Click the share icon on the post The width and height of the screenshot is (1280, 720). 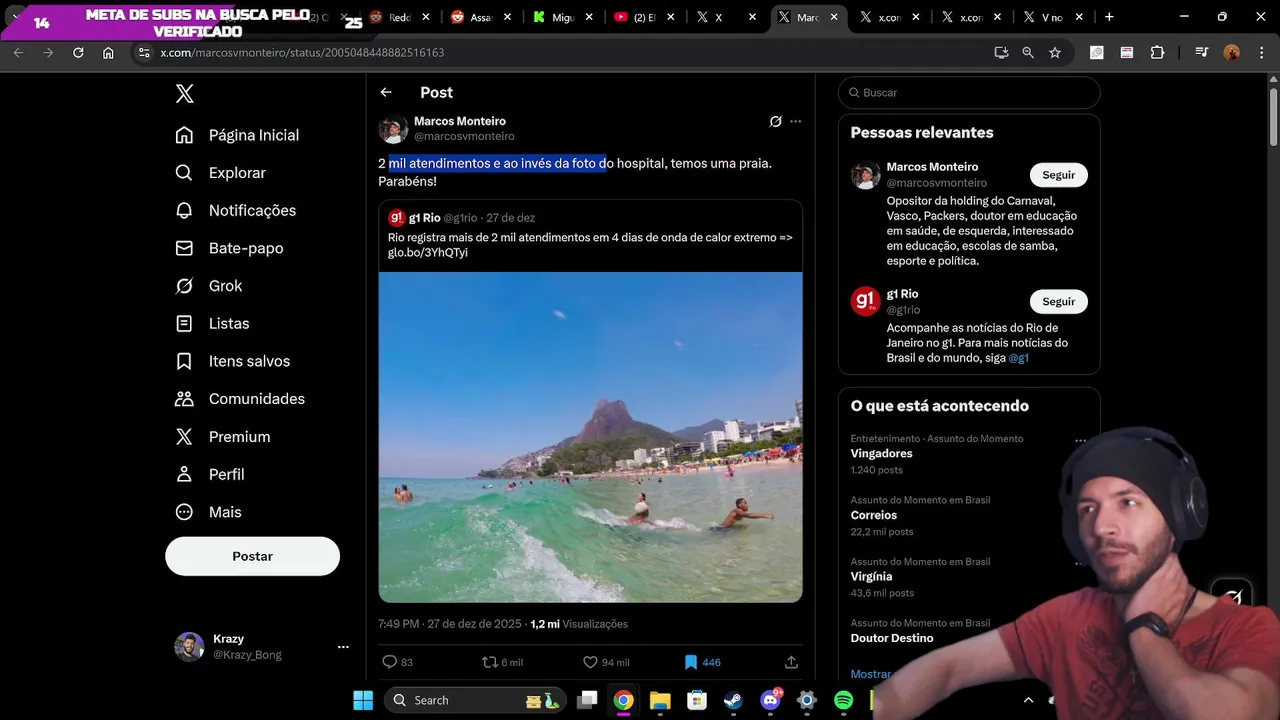click(x=791, y=662)
